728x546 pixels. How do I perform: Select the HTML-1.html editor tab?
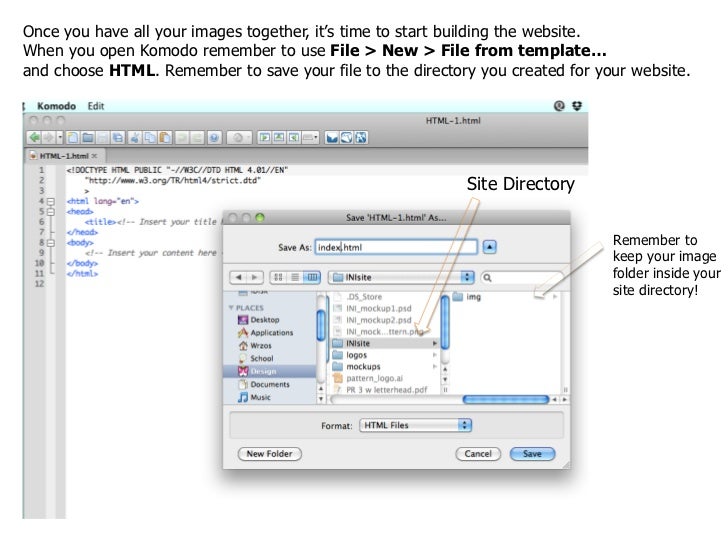click(x=64, y=156)
